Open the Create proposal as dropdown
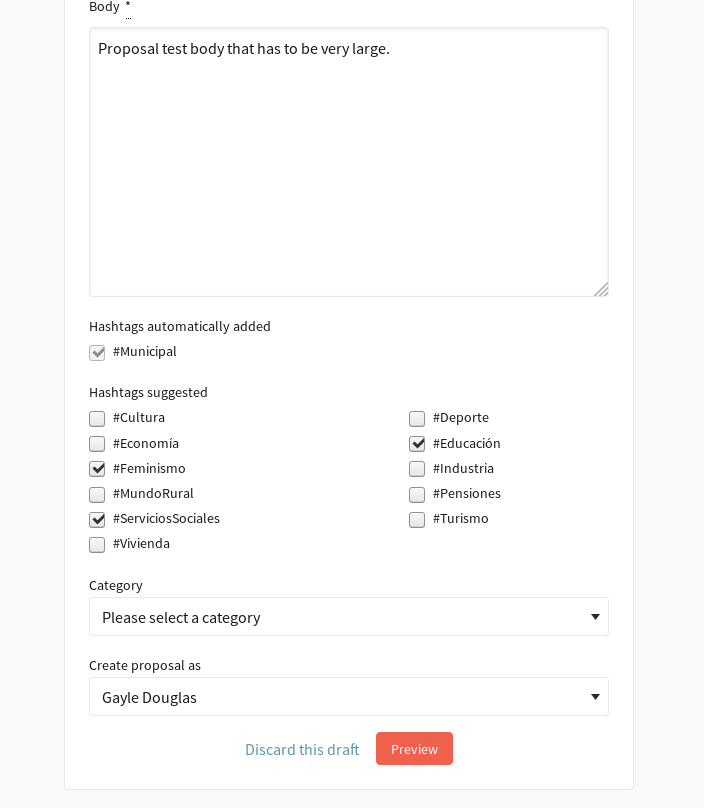The width and height of the screenshot is (704, 808). tap(349, 696)
